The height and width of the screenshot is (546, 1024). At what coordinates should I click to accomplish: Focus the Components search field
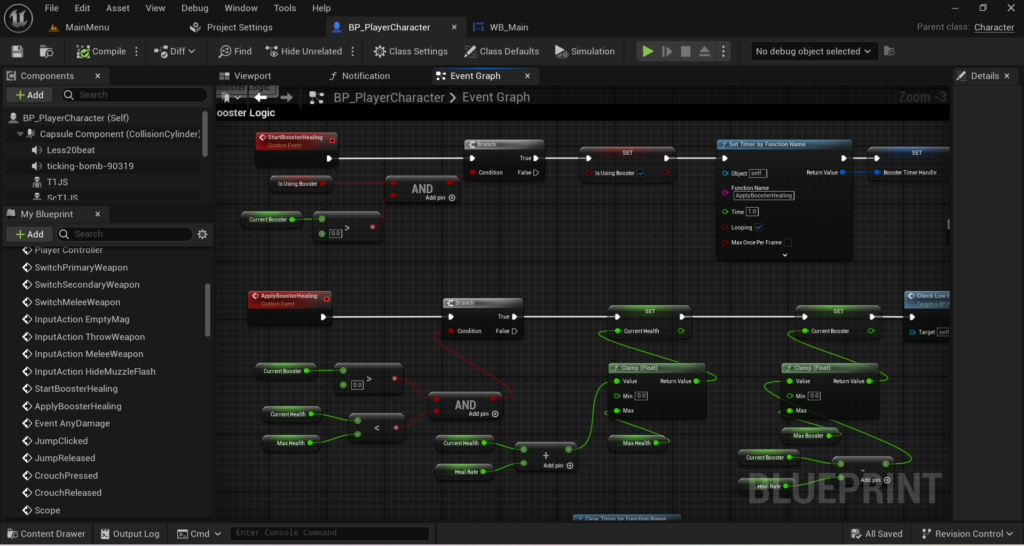click(134, 95)
